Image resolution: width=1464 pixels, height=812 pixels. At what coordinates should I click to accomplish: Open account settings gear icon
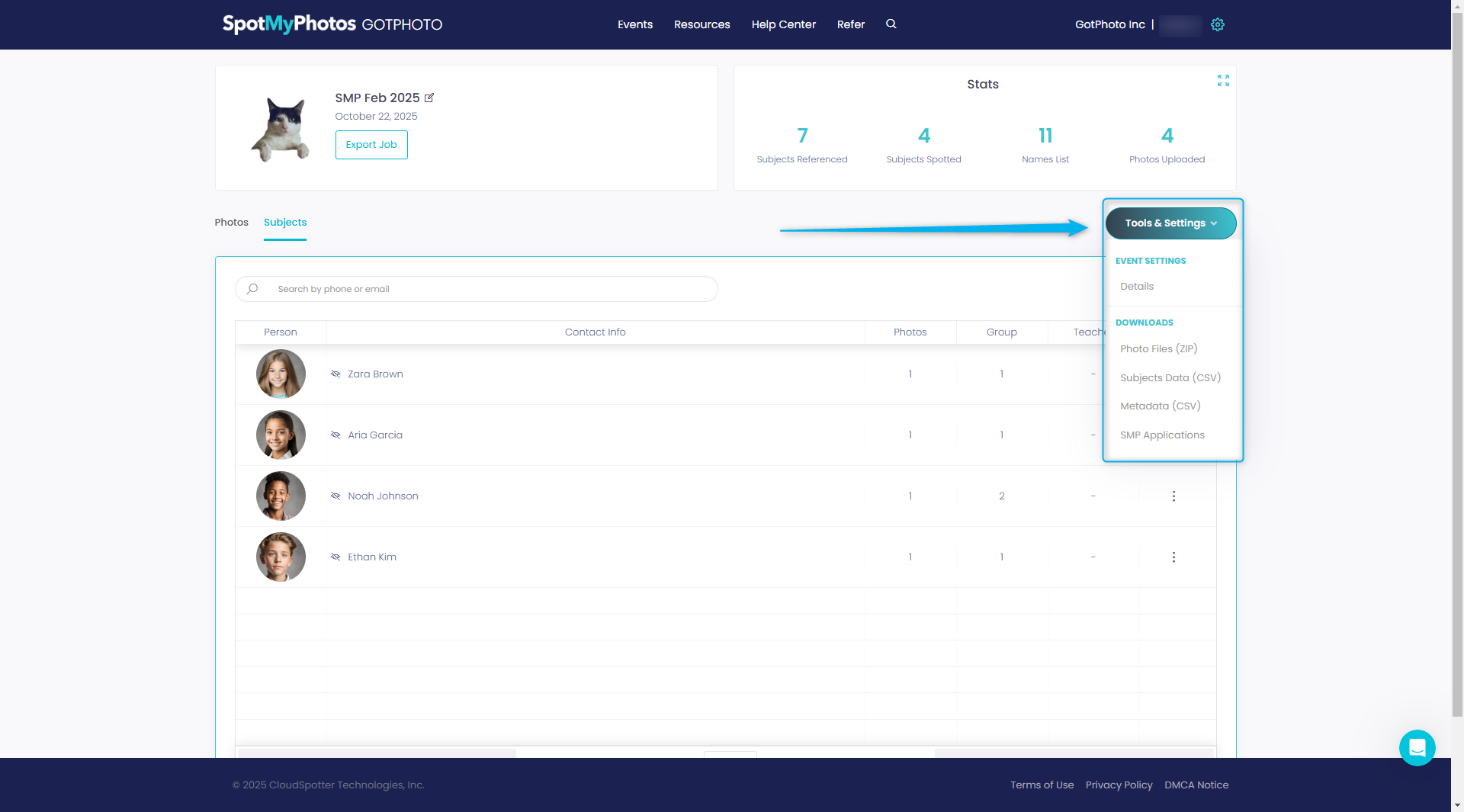1218,24
